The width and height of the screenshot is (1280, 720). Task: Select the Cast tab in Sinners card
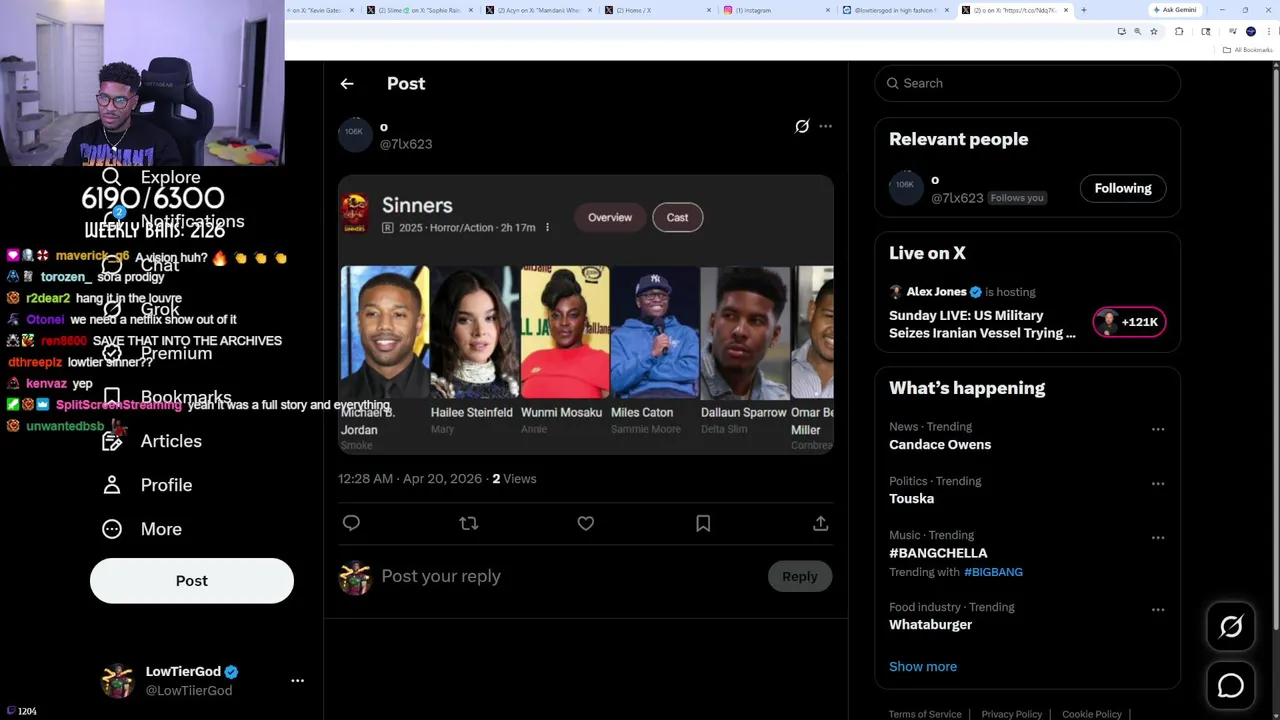click(x=678, y=217)
